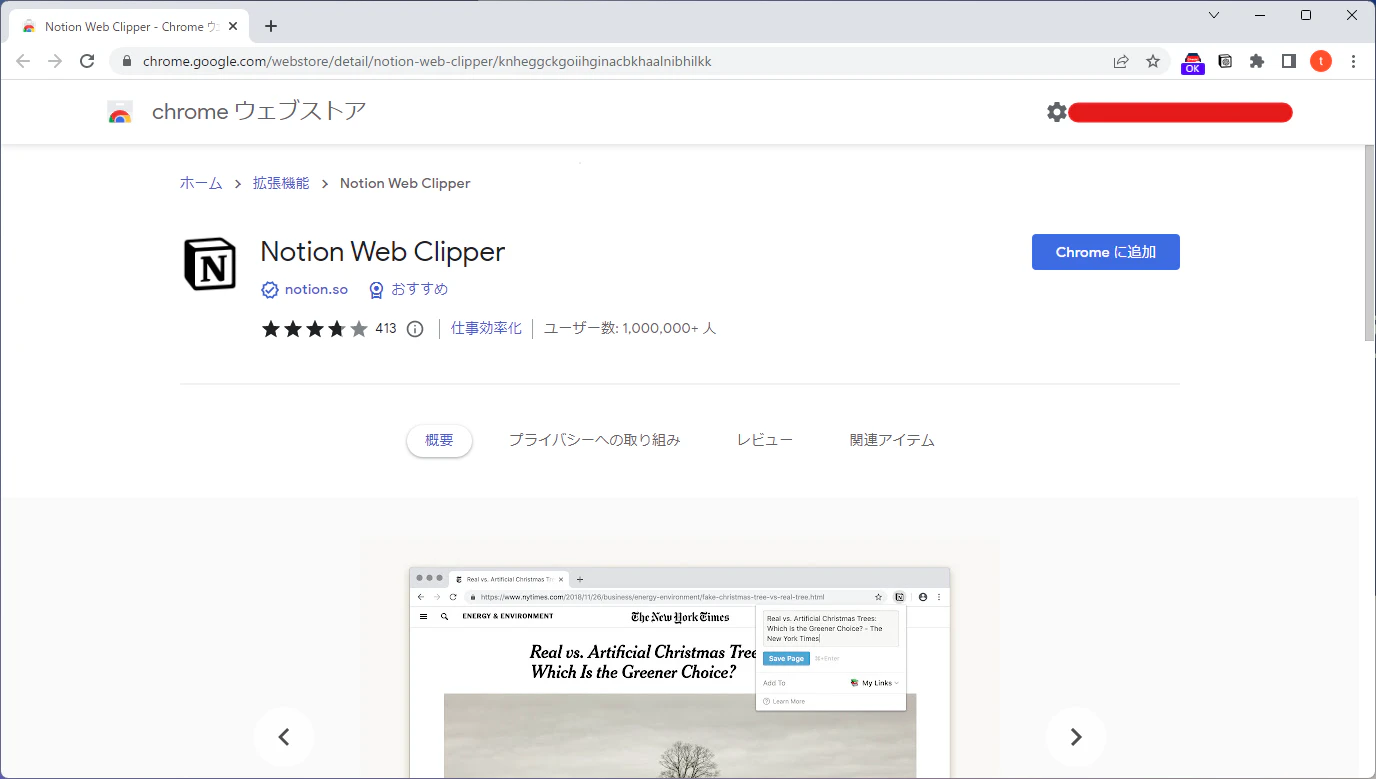Click the rating info circle icon
Image resolution: width=1376 pixels, height=779 pixels.
[415, 329]
